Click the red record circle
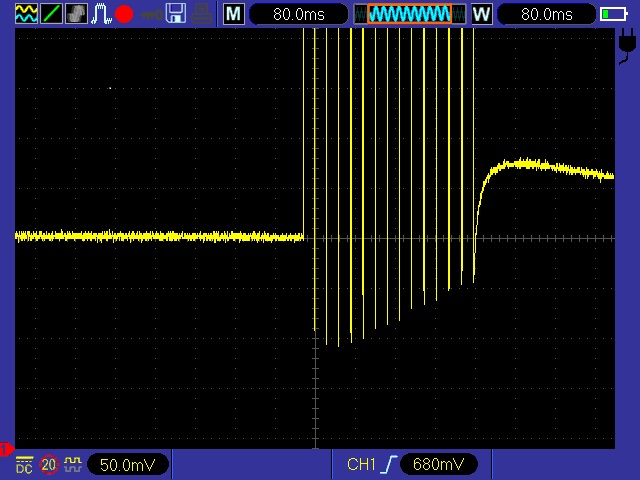Screen dimensions: 640x480 coord(124,14)
